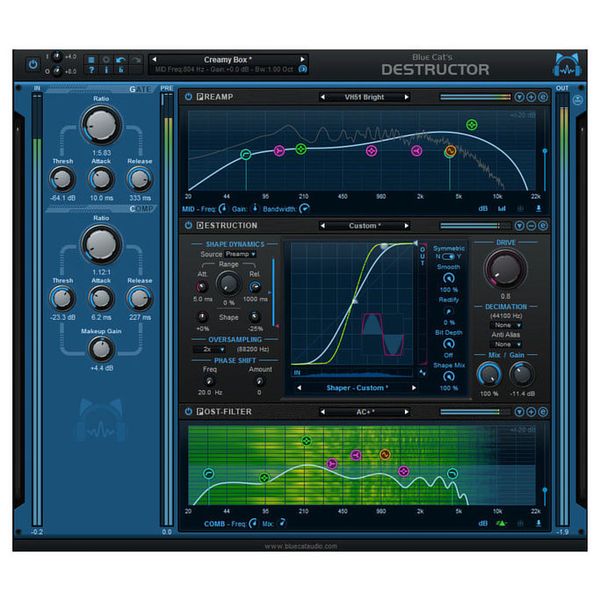Screen dimensions: 600x600
Task: Flip the Symmetric N/Y switch
Action: 448,256
